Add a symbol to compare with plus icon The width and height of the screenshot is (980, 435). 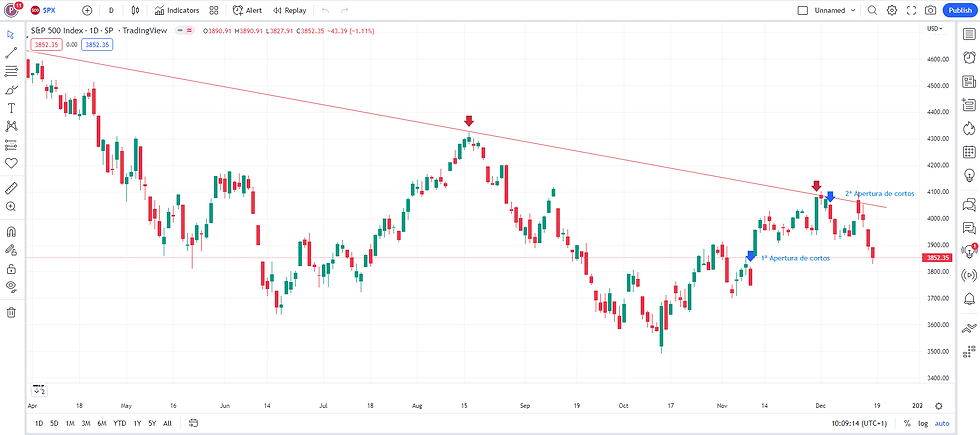point(87,11)
